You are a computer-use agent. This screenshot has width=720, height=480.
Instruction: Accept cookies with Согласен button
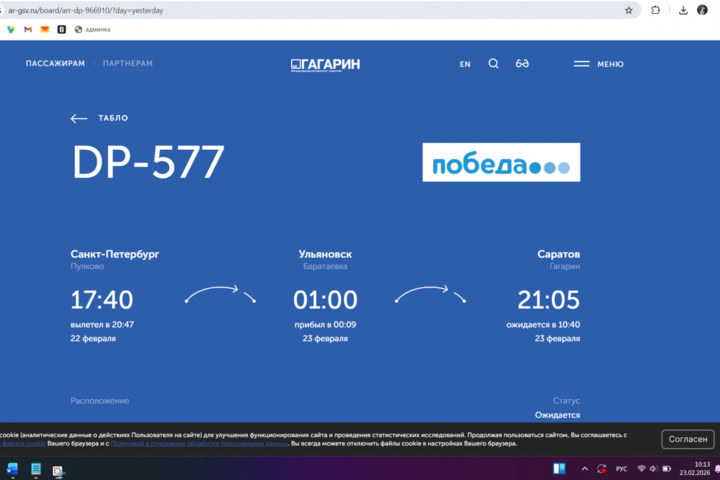688,439
